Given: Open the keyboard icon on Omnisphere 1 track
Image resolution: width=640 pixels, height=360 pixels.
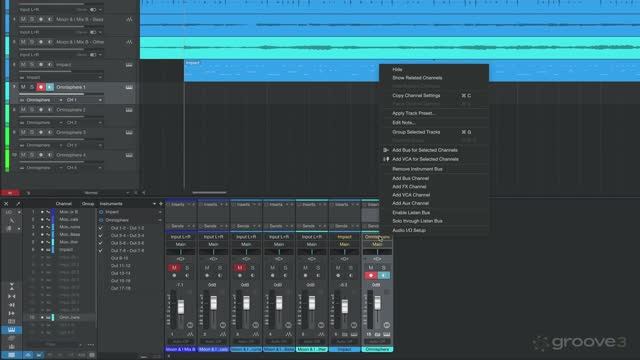Looking at the screenshot, I should (129, 87).
